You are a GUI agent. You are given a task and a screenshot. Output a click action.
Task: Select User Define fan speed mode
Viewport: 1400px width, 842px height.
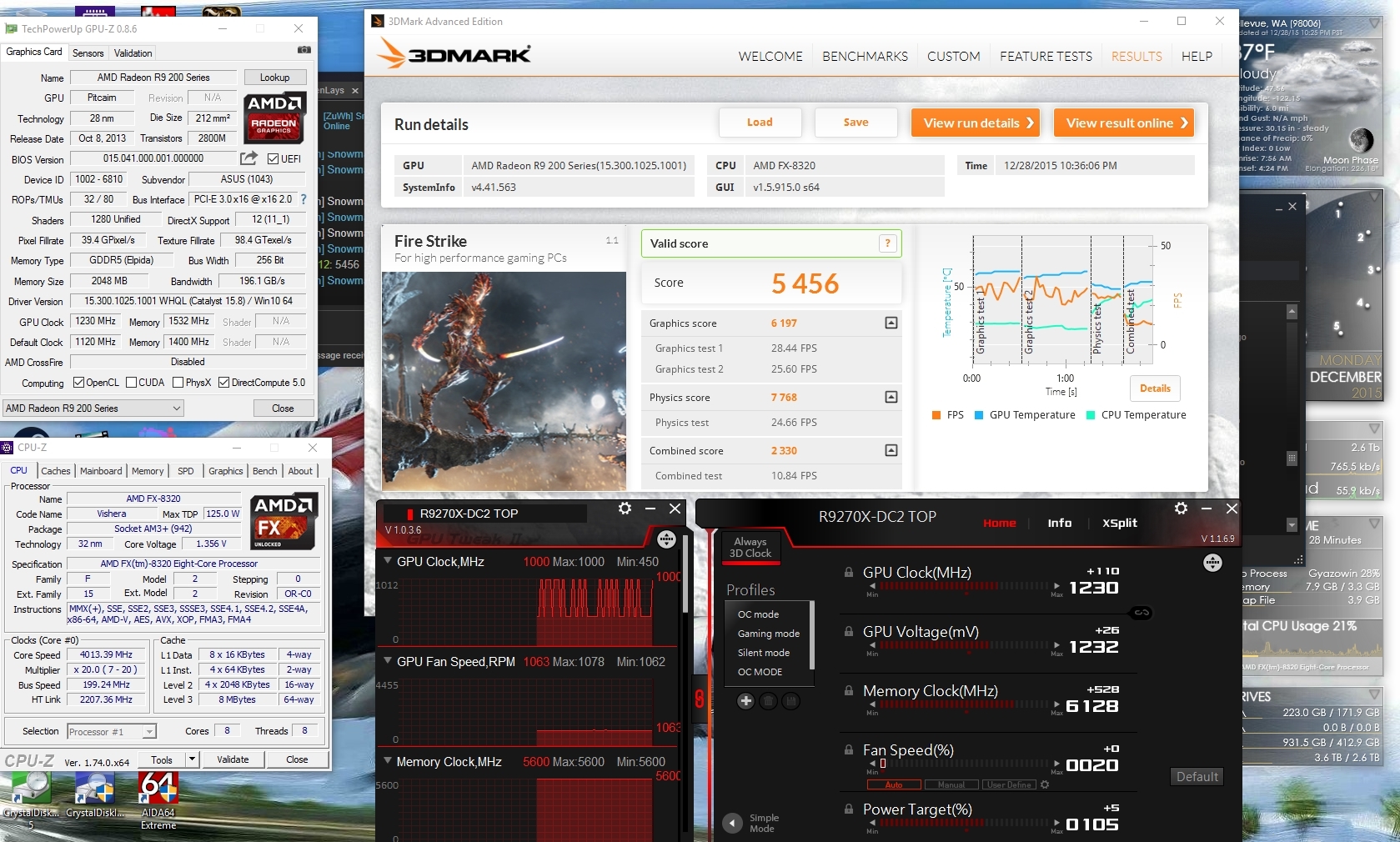(x=1009, y=784)
